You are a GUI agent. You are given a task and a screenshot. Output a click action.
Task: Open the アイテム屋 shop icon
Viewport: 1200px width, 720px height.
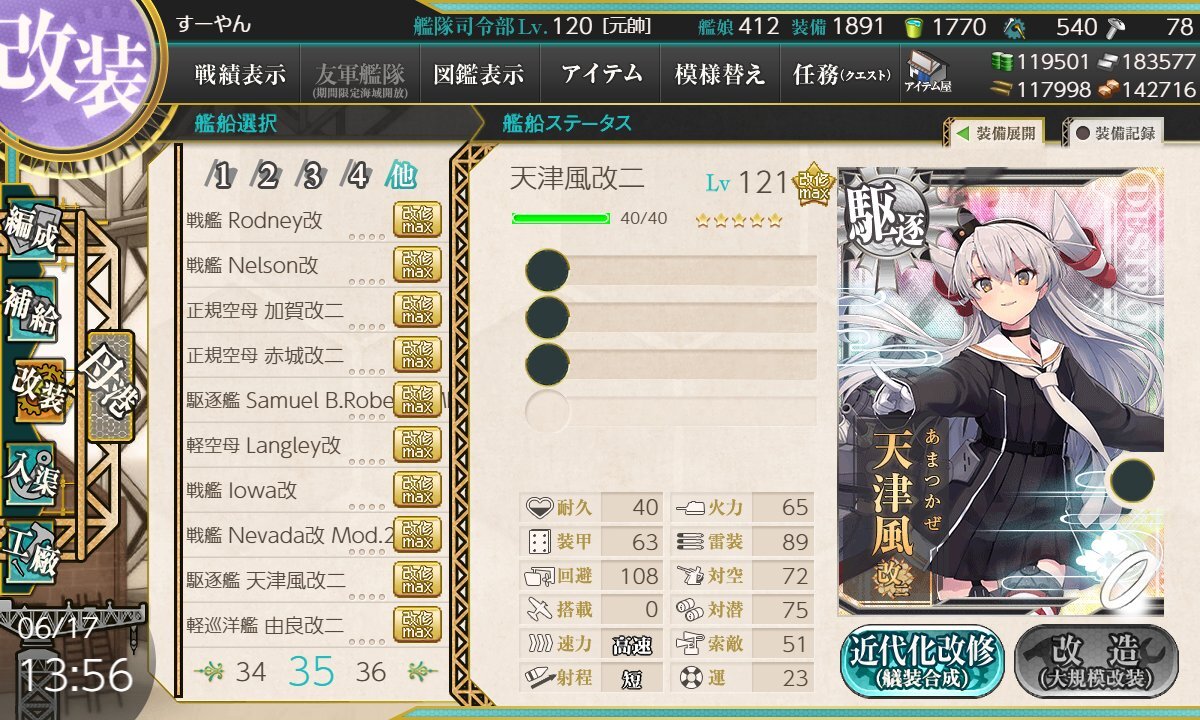pos(927,72)
